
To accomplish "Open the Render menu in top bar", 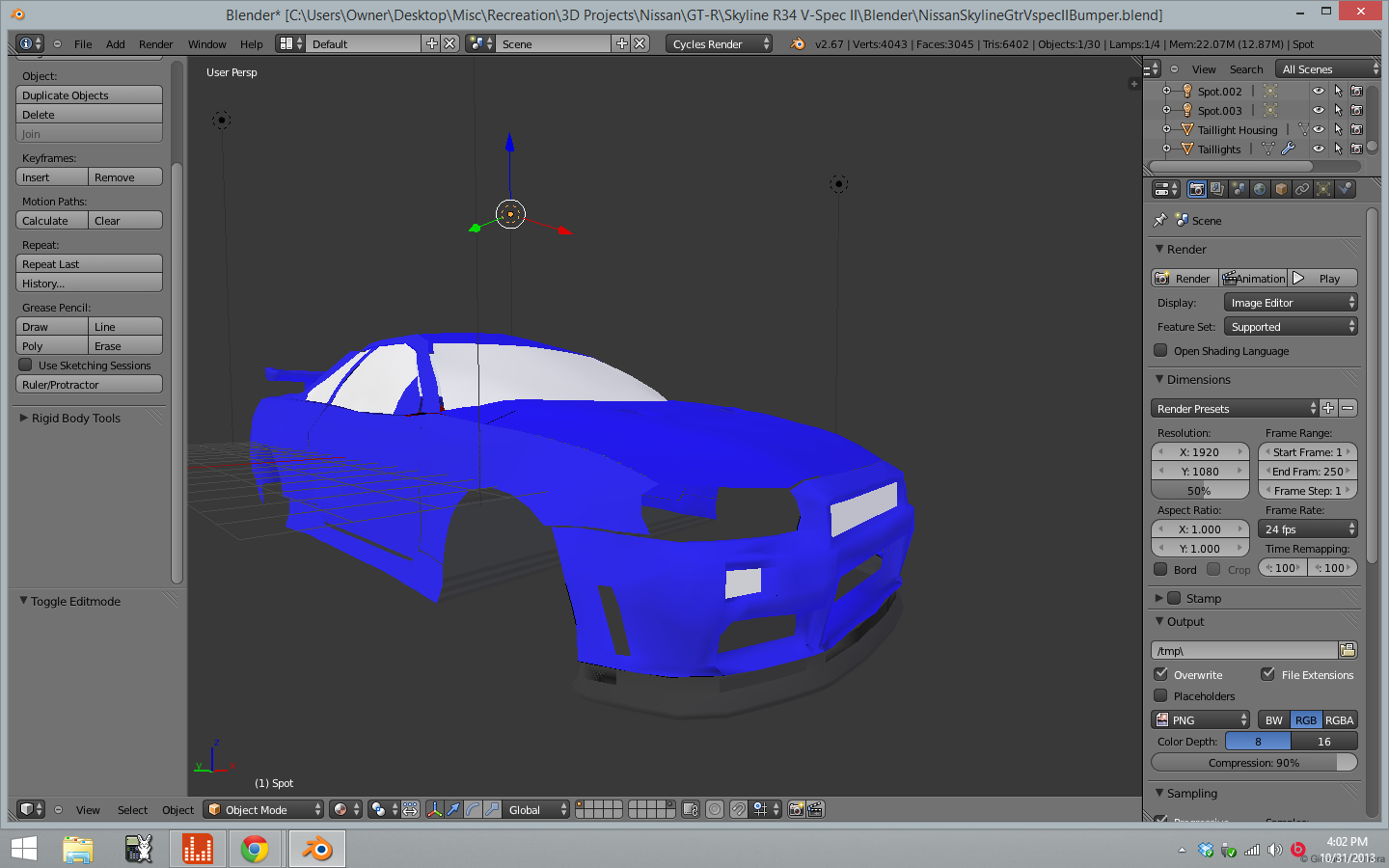I will tap(156, 43).
